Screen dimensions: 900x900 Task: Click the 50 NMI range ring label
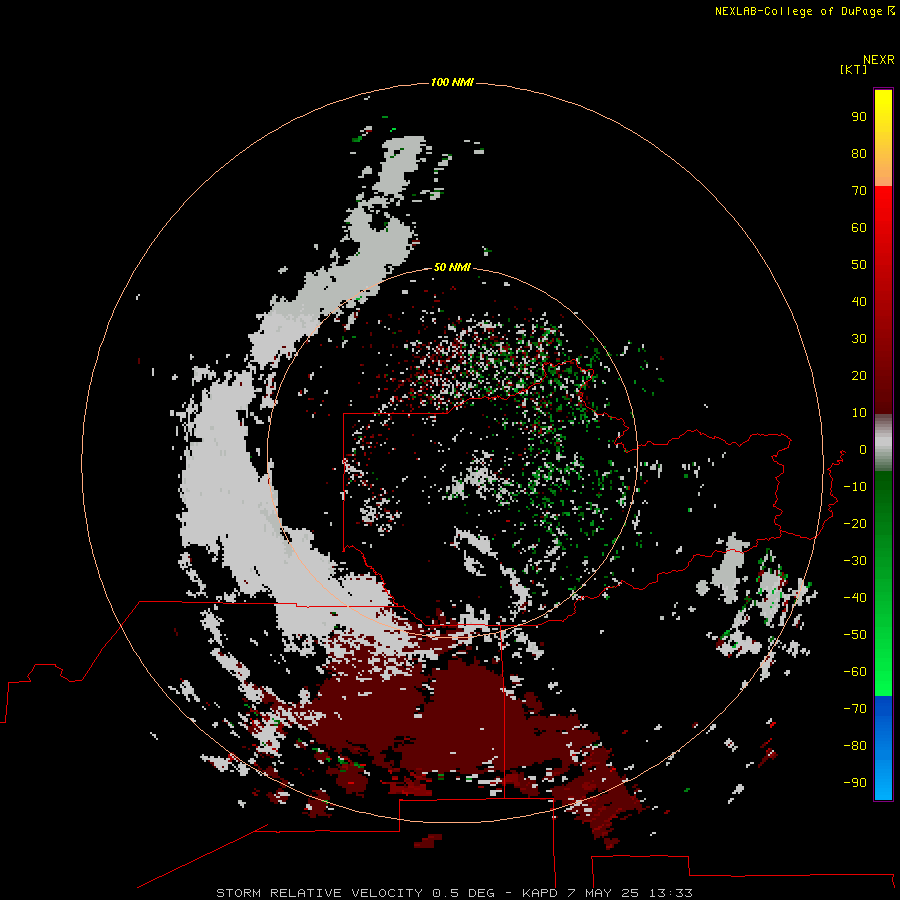tap(452, 267)
